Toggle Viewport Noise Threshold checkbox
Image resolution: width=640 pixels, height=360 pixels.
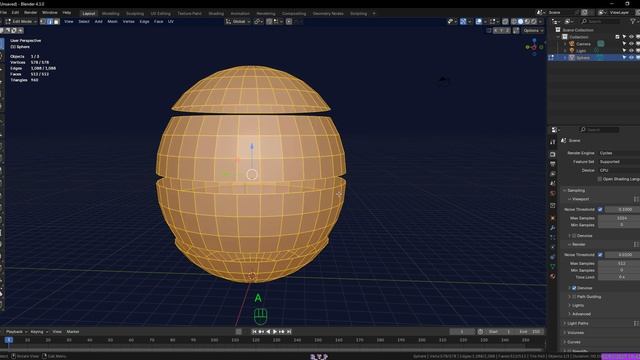click(600, 209)
